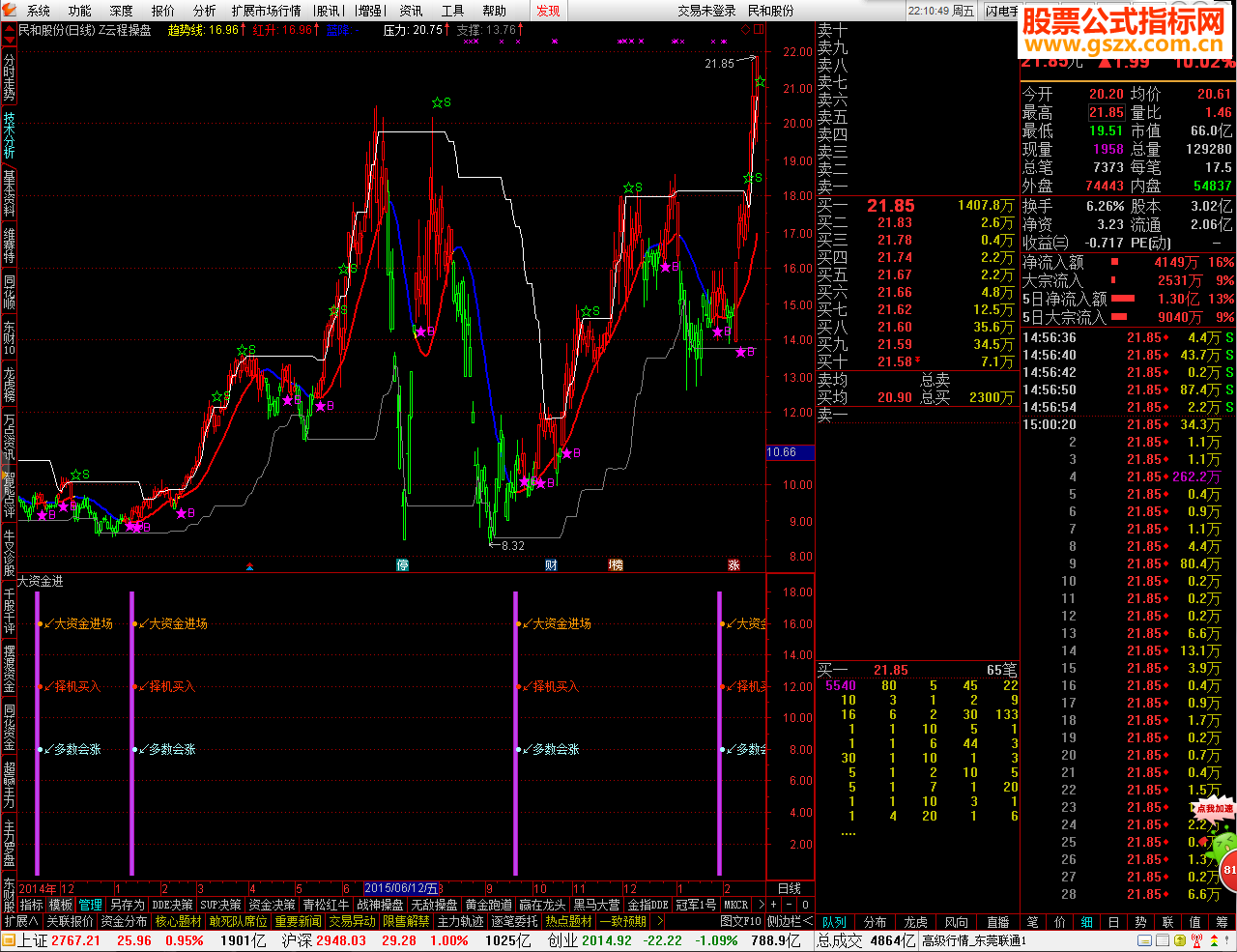1237x952 pixels.
Task: Open the 技术分析 sidebar tab
Action: 9,134
